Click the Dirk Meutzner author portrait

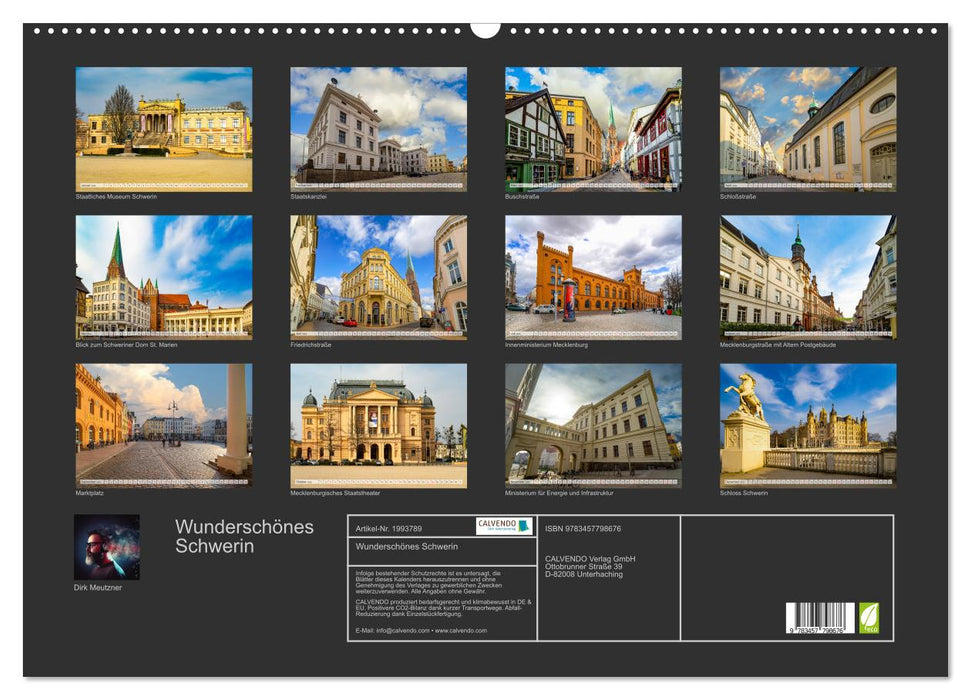pos(105,550)
